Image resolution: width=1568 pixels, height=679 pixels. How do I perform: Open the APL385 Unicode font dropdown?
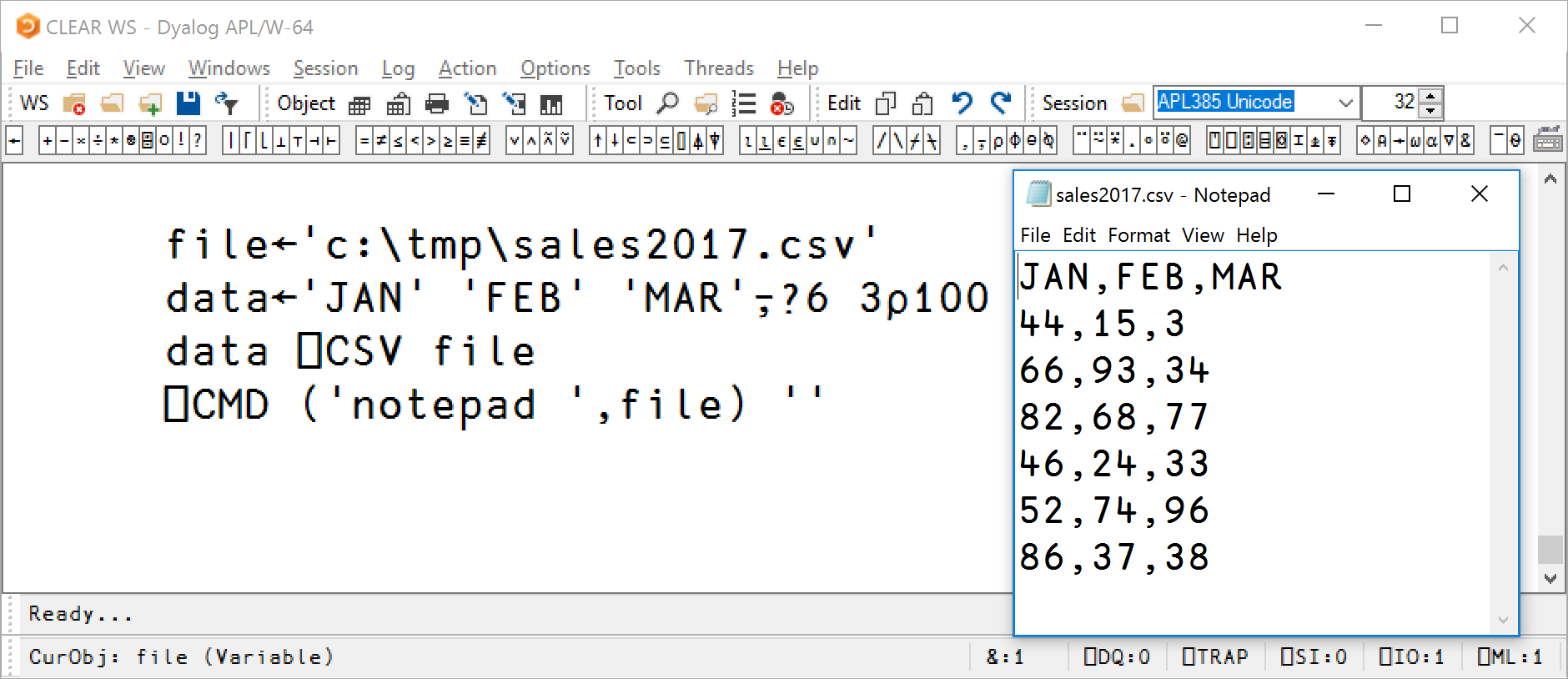(1345, 103)
